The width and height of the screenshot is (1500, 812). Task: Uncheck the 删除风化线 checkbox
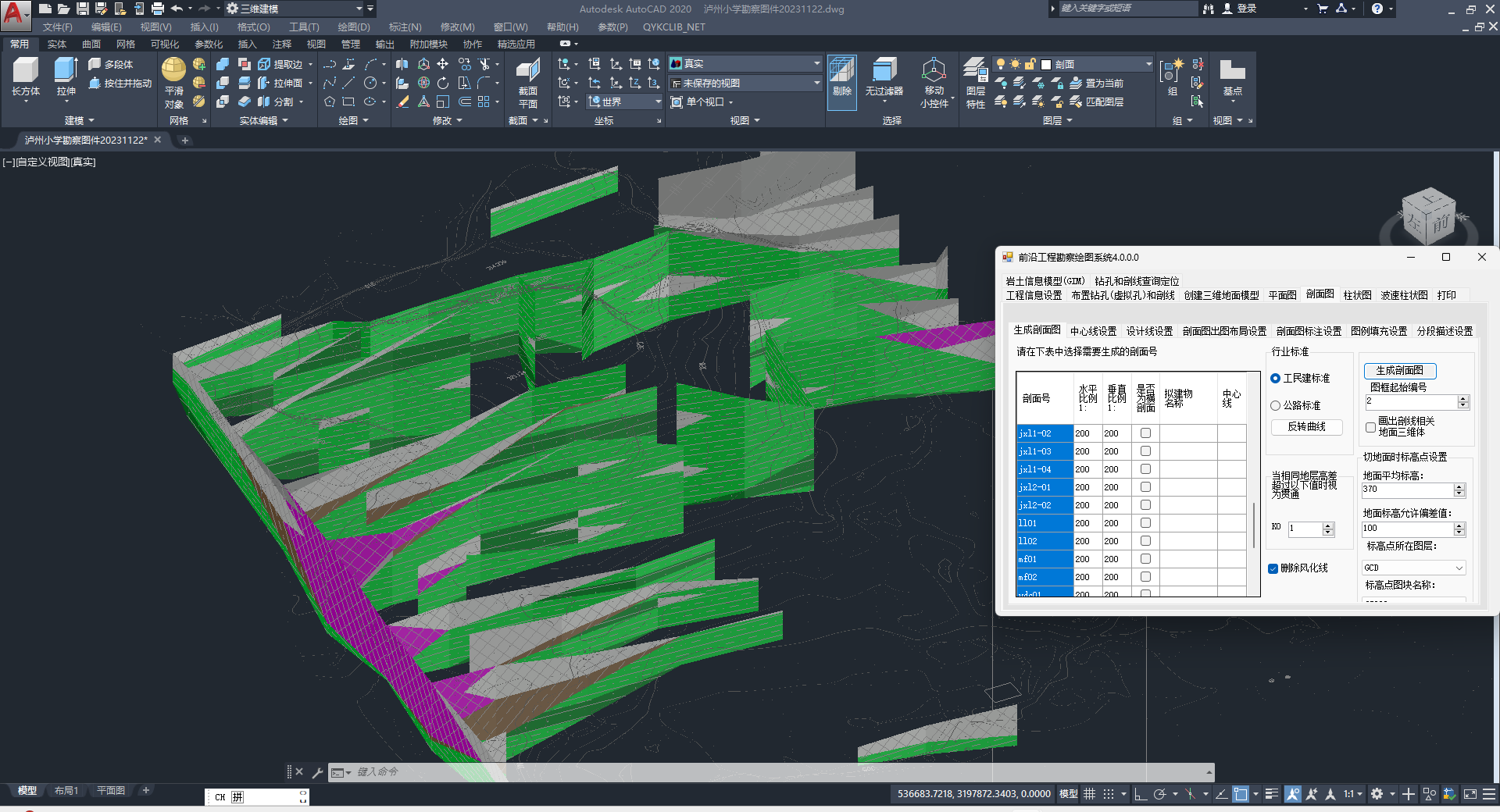[x=1273, y=568]
